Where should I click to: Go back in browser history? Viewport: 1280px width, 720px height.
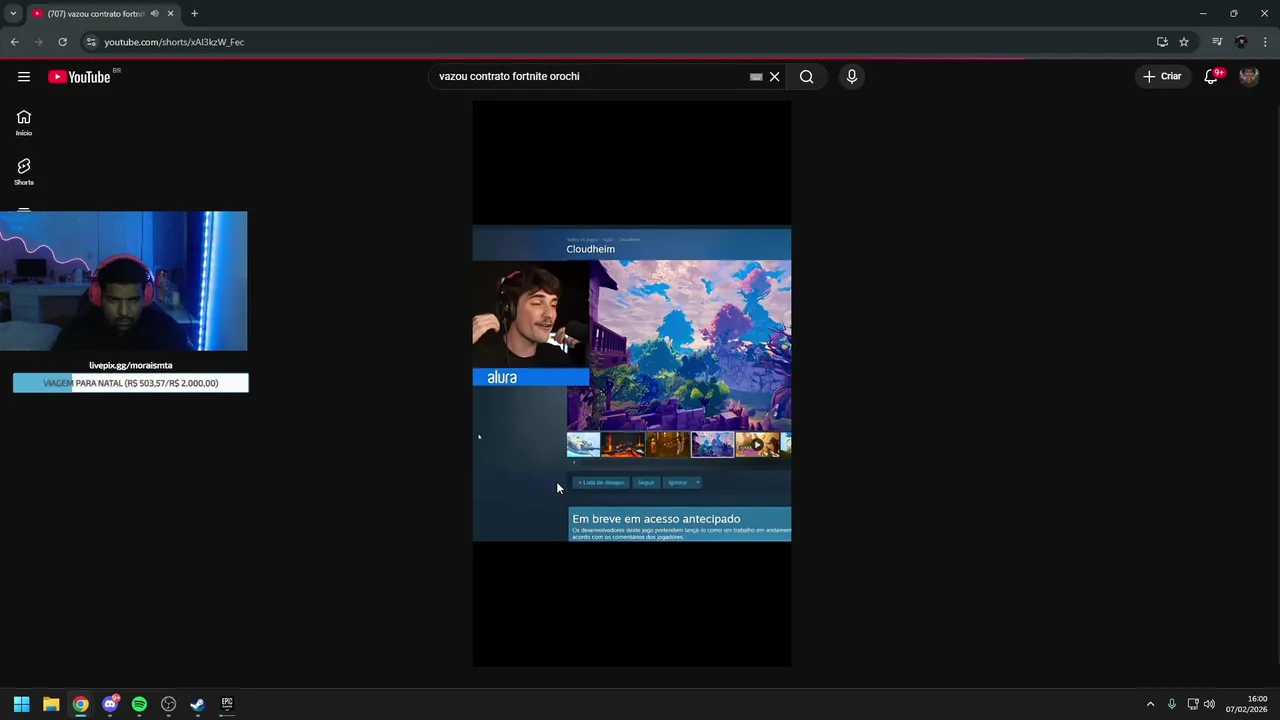[14, 42]
